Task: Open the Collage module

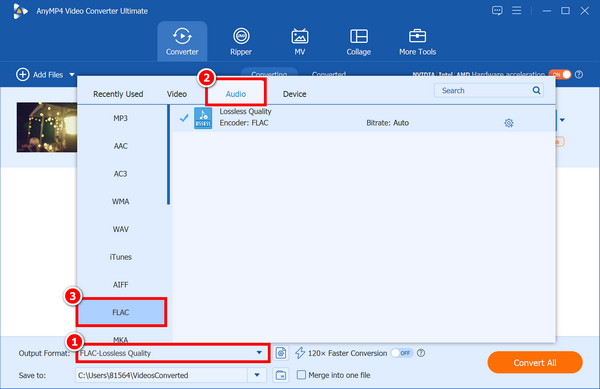Action: (x=359, y=41)
